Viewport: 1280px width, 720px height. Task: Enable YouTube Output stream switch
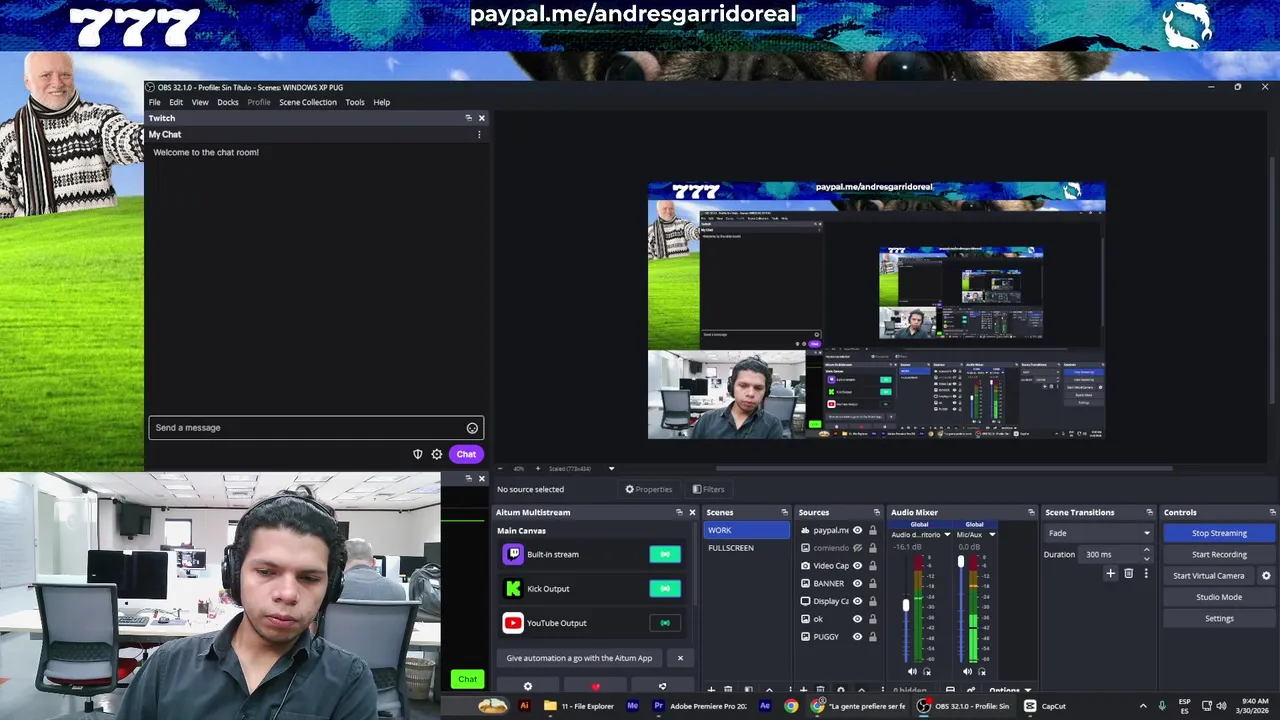coord(665,623)
